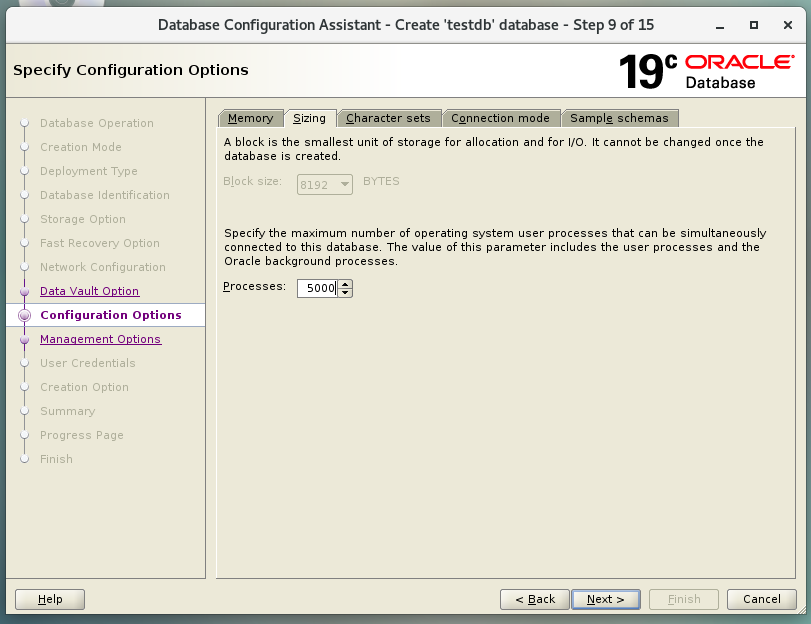Maximize the Database Configuration Assistant window
This screenshot has height=624, width=811.
(x=755, y=24)
